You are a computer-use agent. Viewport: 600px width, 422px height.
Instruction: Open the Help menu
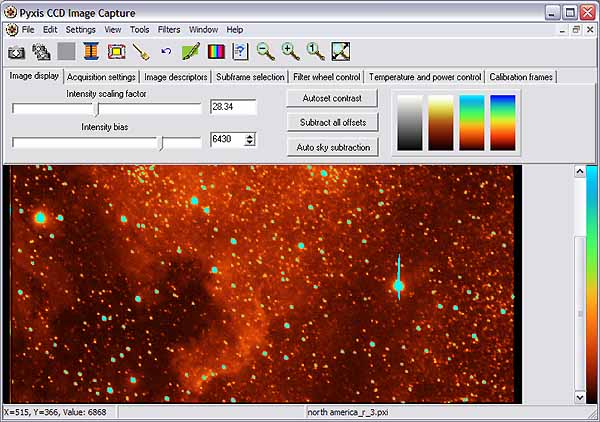235,30
